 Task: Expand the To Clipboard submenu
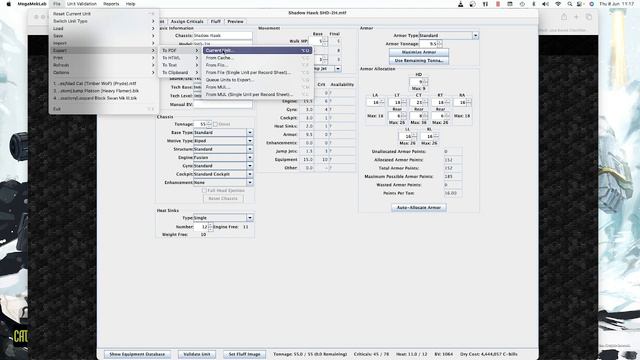tap(180, 73)
